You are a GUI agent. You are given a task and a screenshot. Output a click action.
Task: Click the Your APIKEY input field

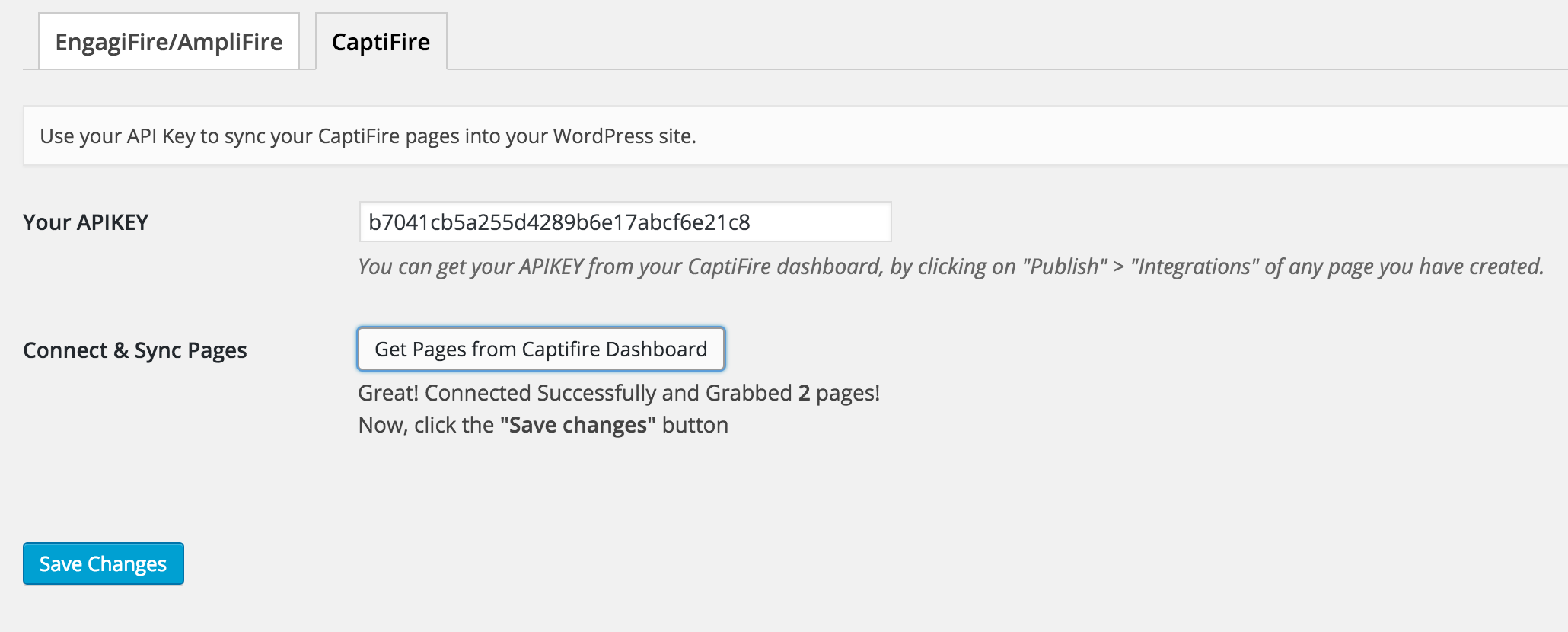tap(624, 222)
